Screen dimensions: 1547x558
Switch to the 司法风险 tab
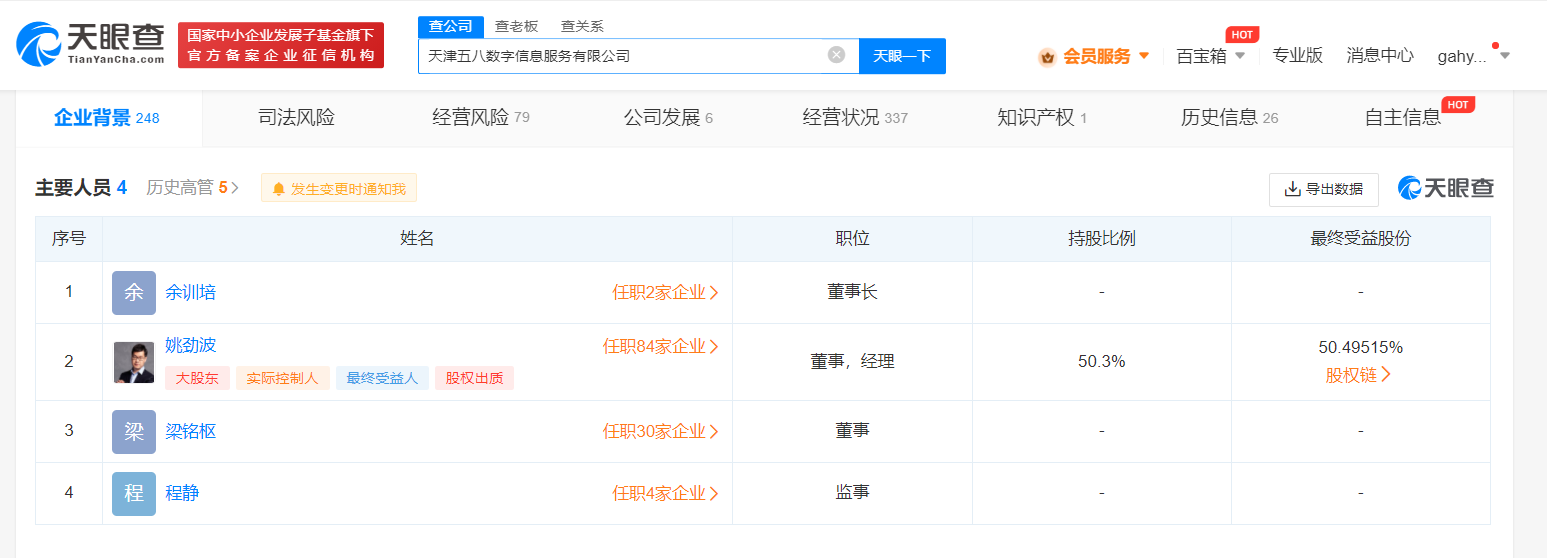click(x=296, y=118)
